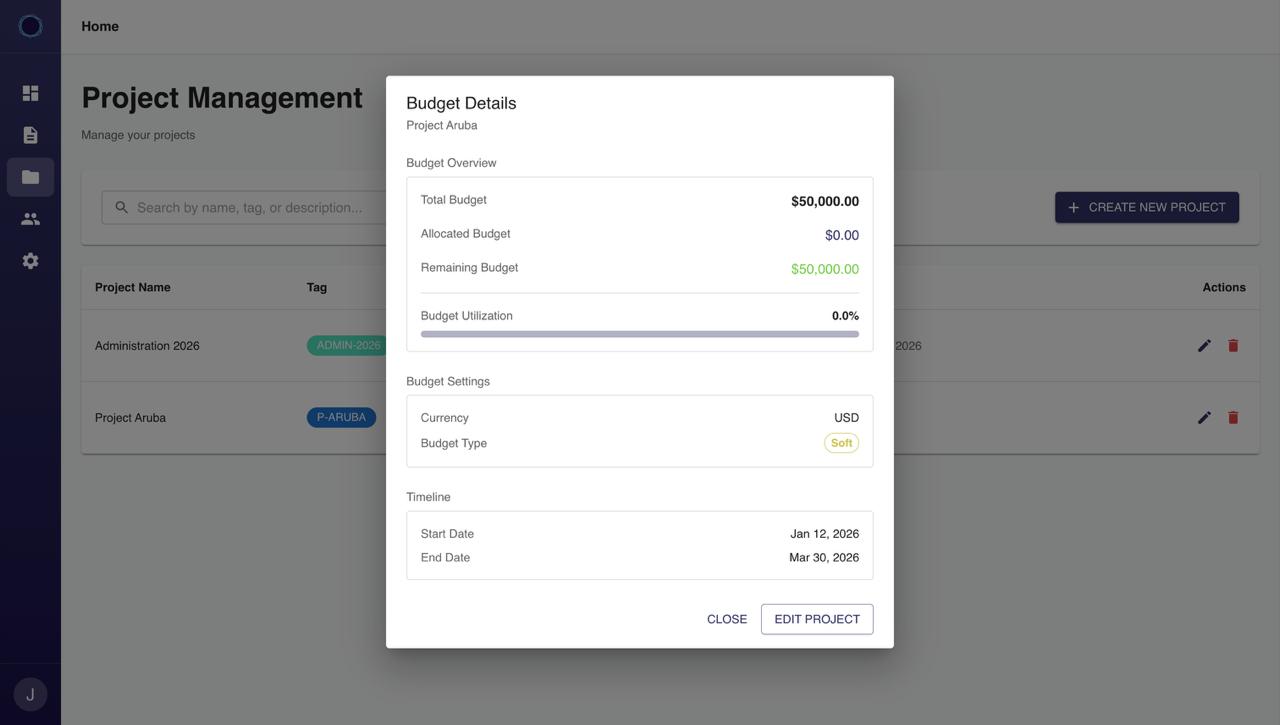The height and width of the screenshot is (725, 1280).
Task: Click the Start Date Jan 12, 2026
Action: tap(825, 534)
